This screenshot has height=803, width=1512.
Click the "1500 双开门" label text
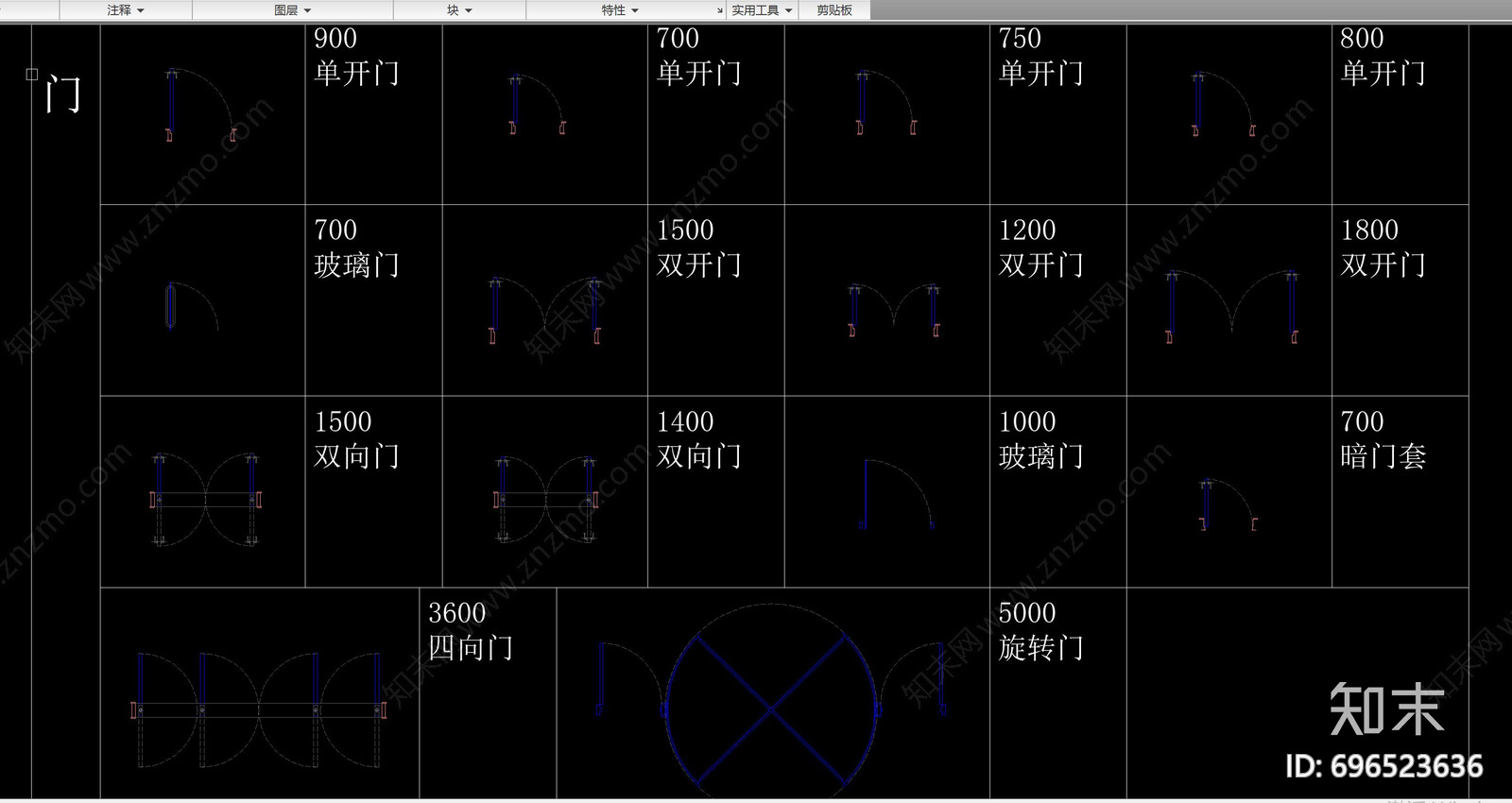coord(698,248)
